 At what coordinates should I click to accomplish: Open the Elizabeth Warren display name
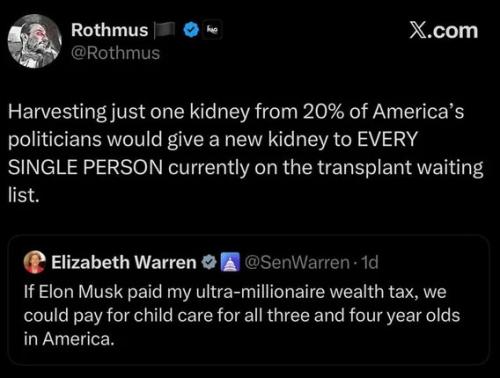point(124,262)
